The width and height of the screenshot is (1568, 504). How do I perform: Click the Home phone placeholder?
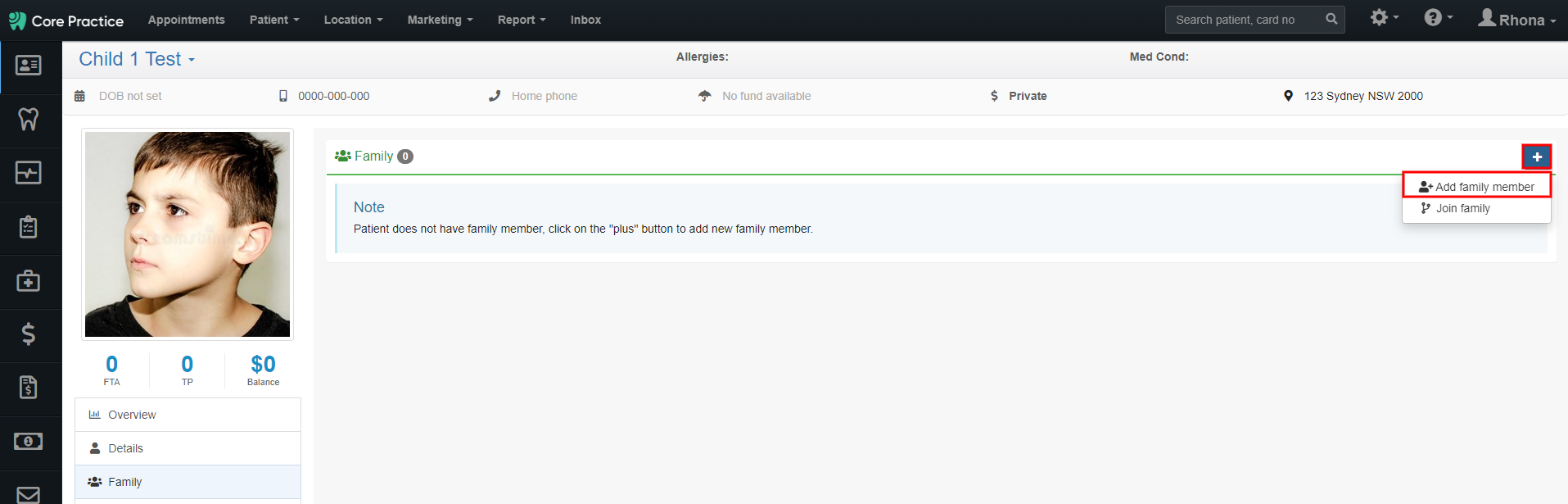coord(545,96)
